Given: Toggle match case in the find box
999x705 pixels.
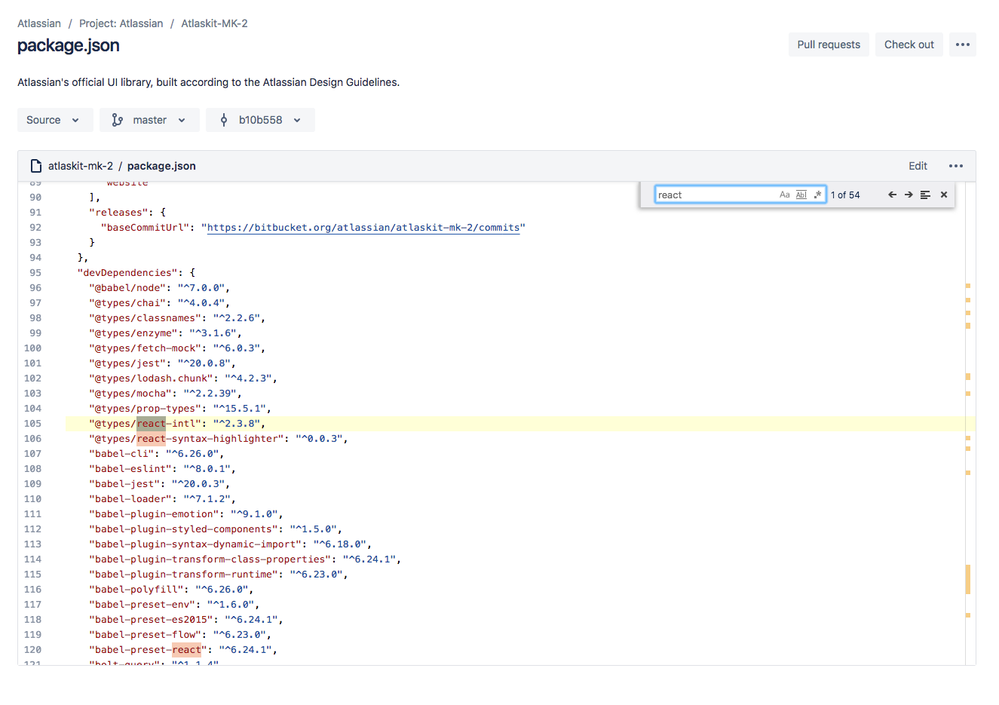Looking at the screenshot, I should coord(784,195).
